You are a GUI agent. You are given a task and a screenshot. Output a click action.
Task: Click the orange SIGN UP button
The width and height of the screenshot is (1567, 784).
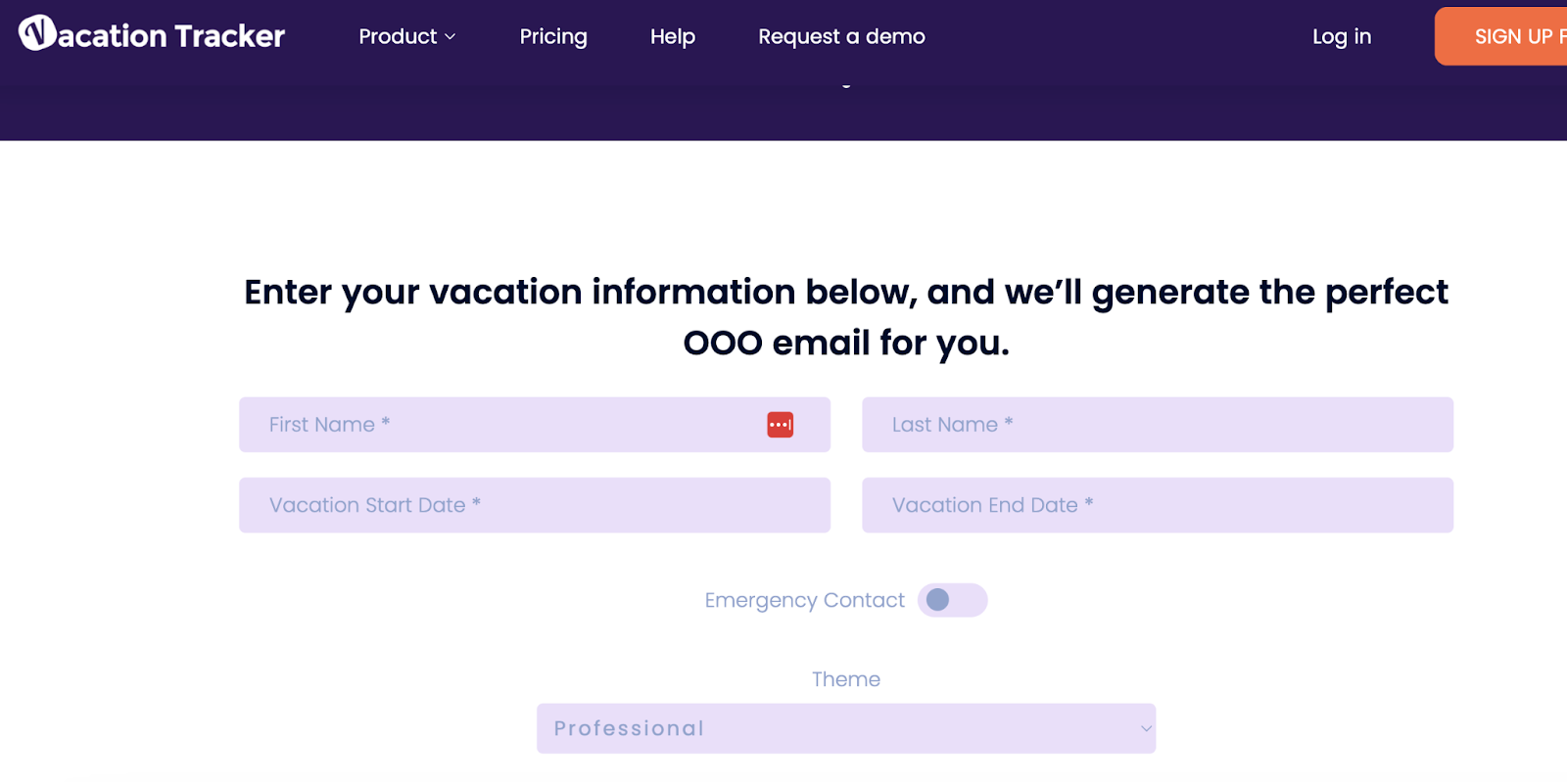point(1508,36)
